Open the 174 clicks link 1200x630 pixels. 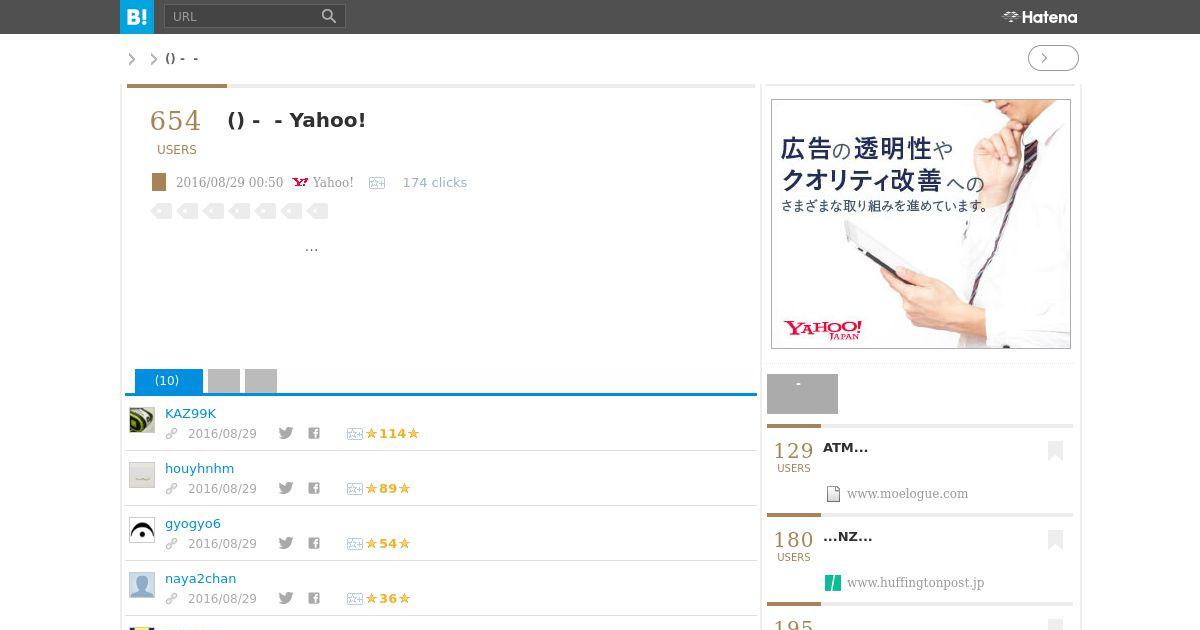coord(434,182)
